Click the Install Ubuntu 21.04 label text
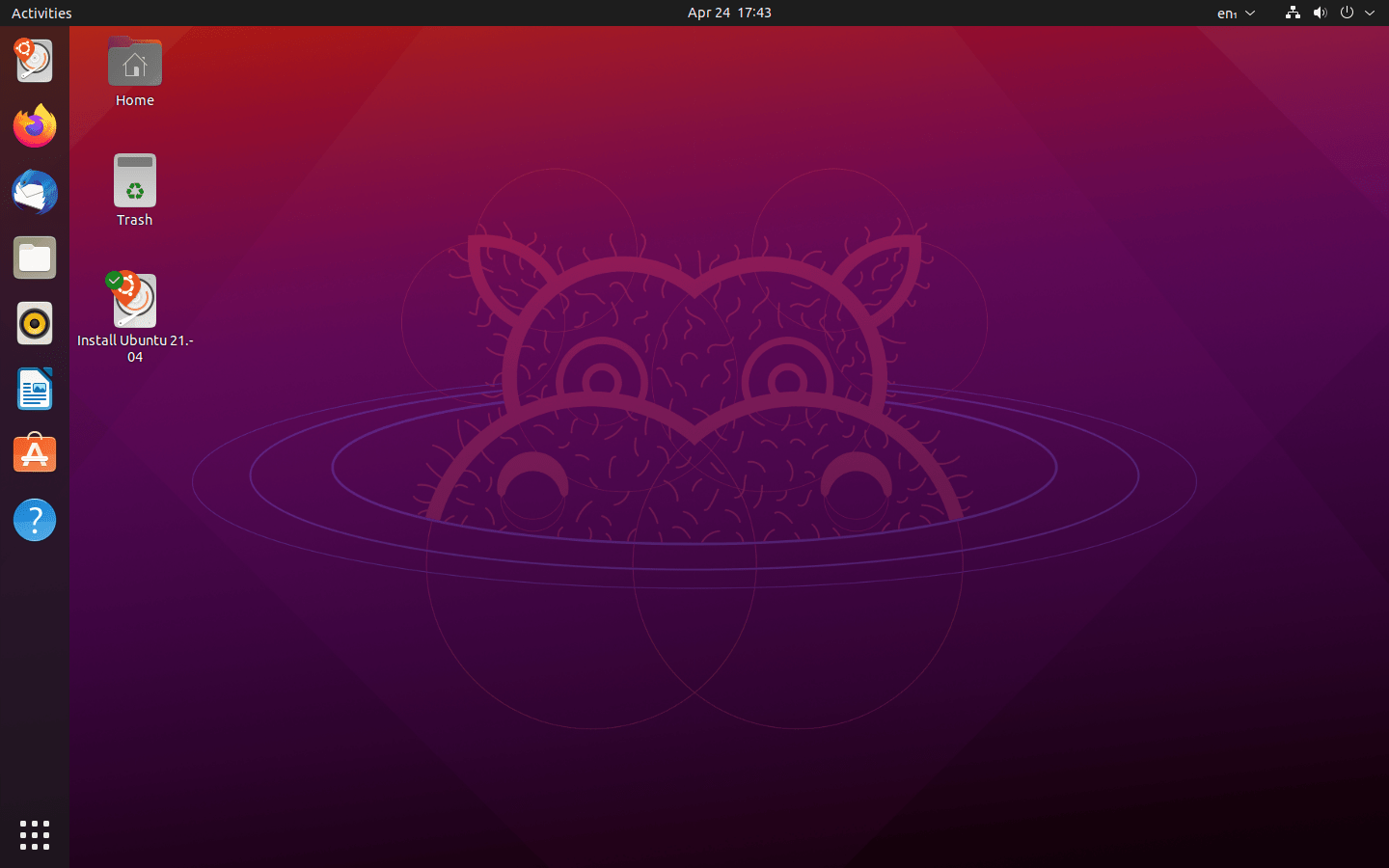This screenshot has width=1389, height=868. pos(135,348)
